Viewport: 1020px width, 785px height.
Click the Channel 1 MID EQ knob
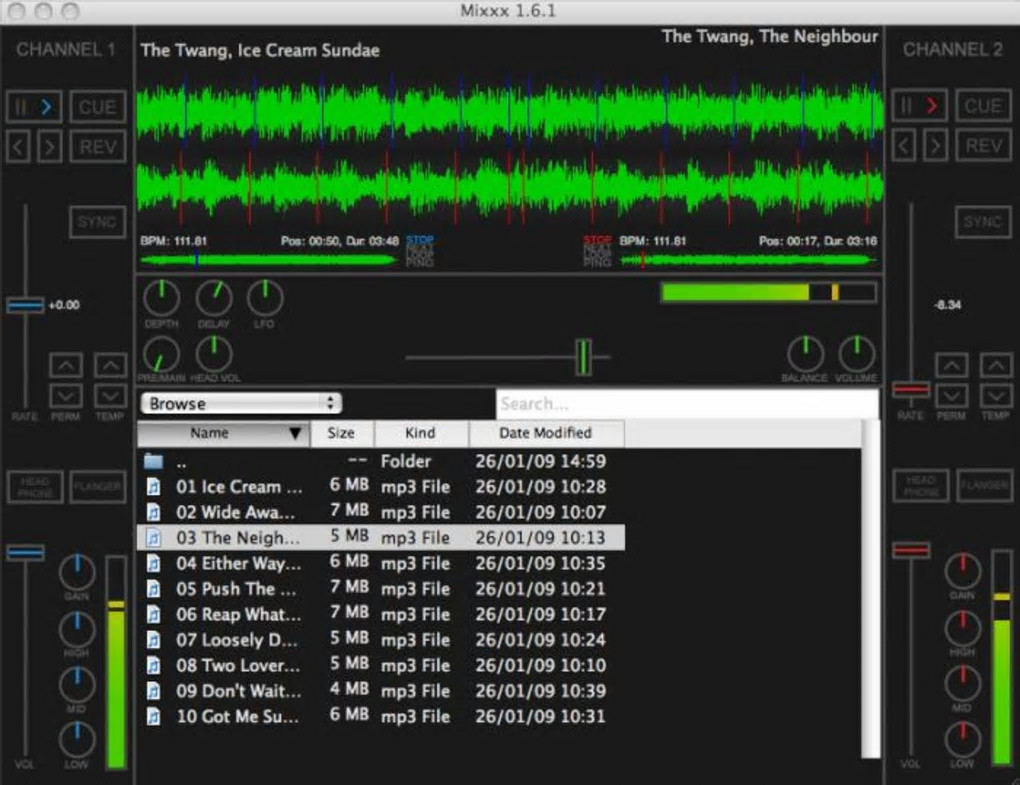77,685
